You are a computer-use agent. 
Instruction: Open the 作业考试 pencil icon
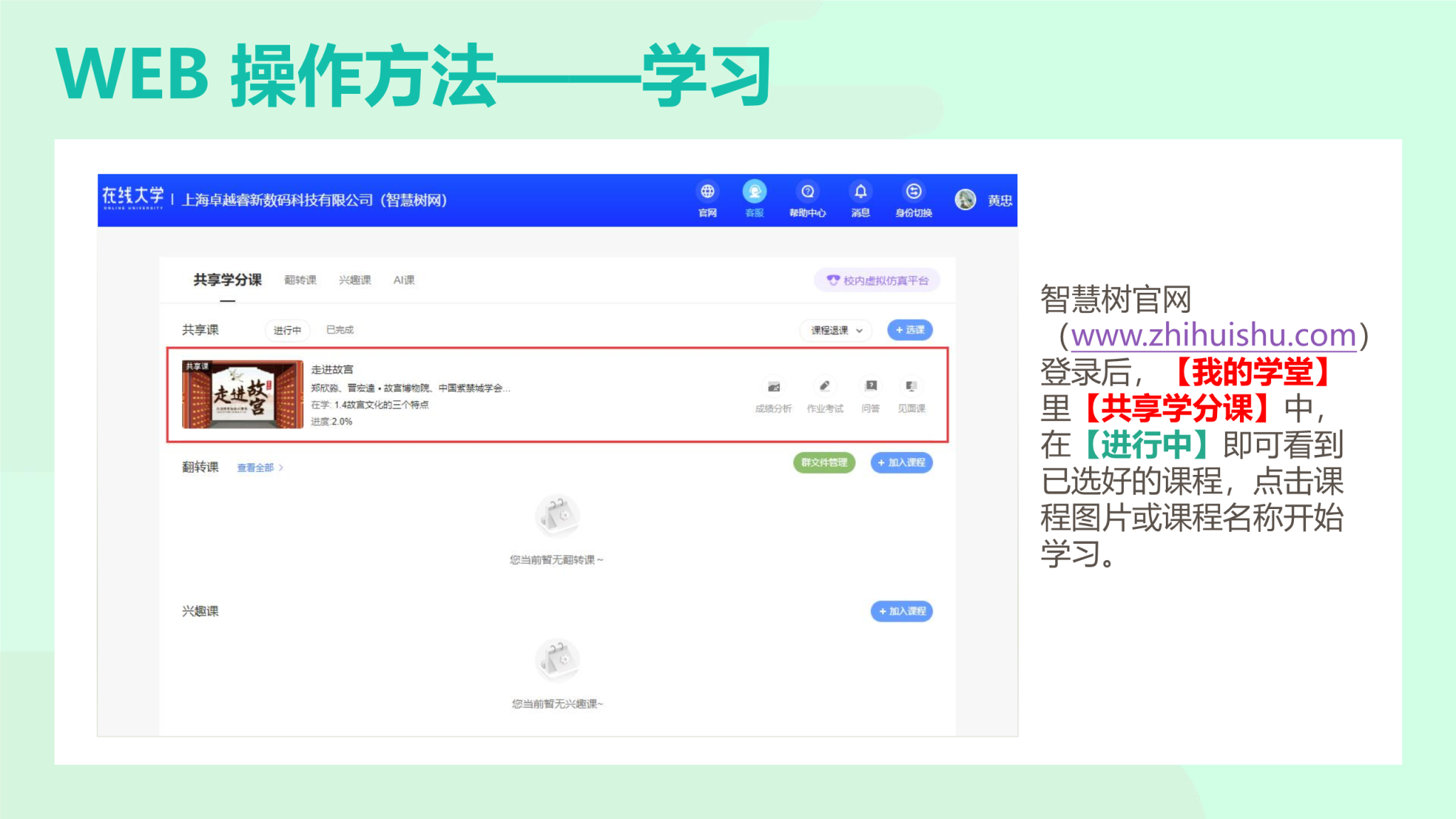point(825,387)
